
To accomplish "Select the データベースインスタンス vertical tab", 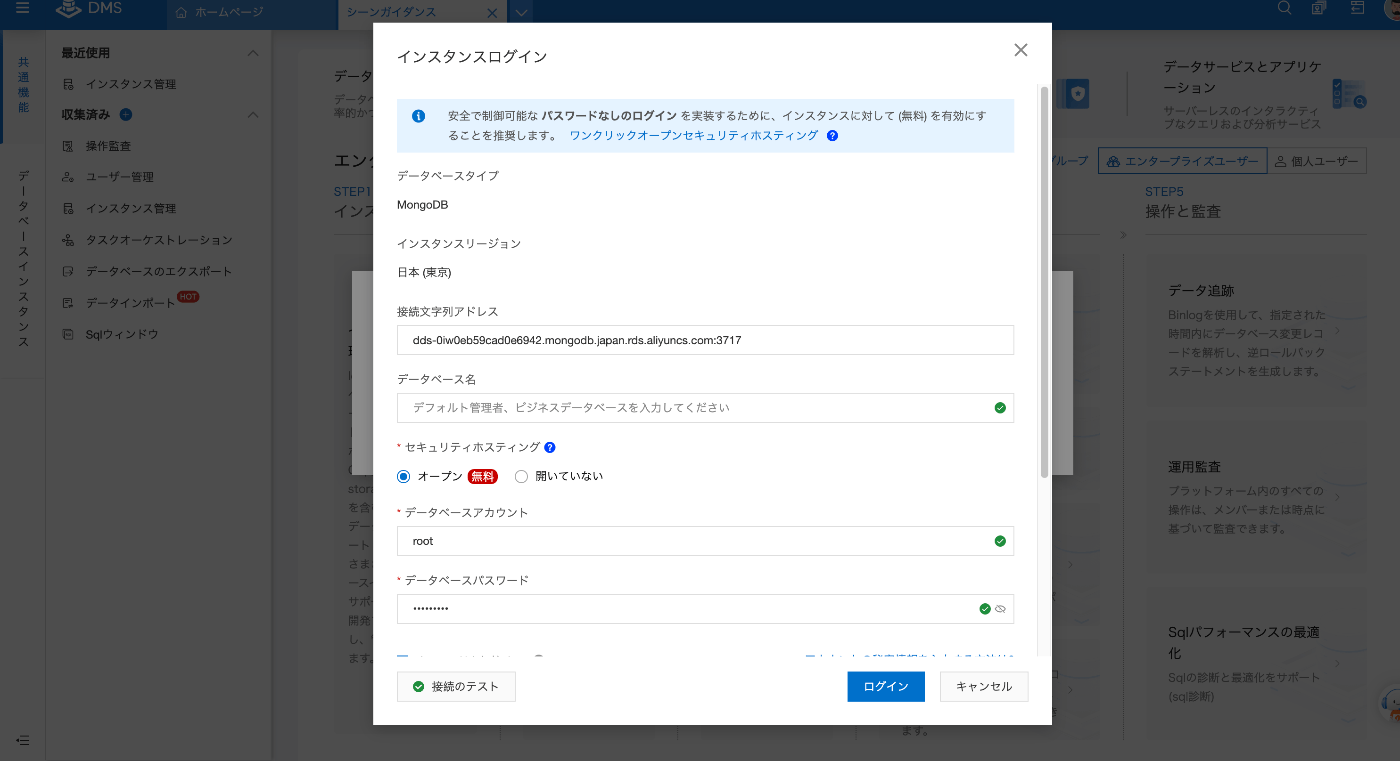I will tap(23, 260).
